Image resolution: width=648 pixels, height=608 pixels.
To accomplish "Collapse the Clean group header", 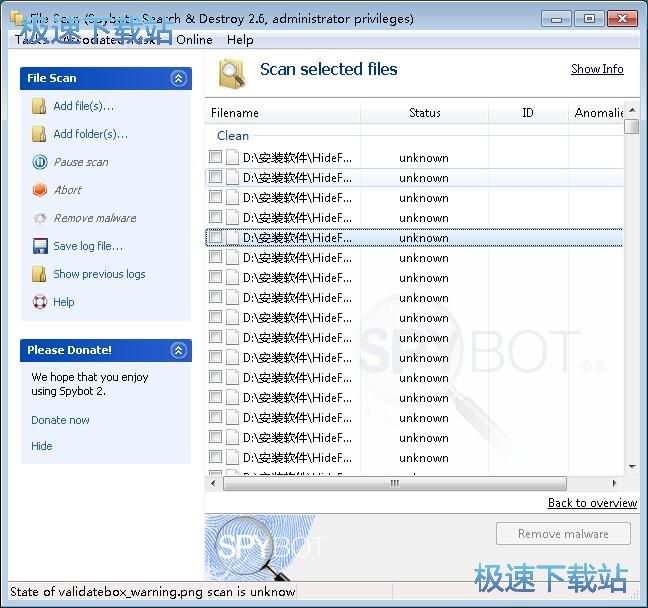I will point(233,136).
